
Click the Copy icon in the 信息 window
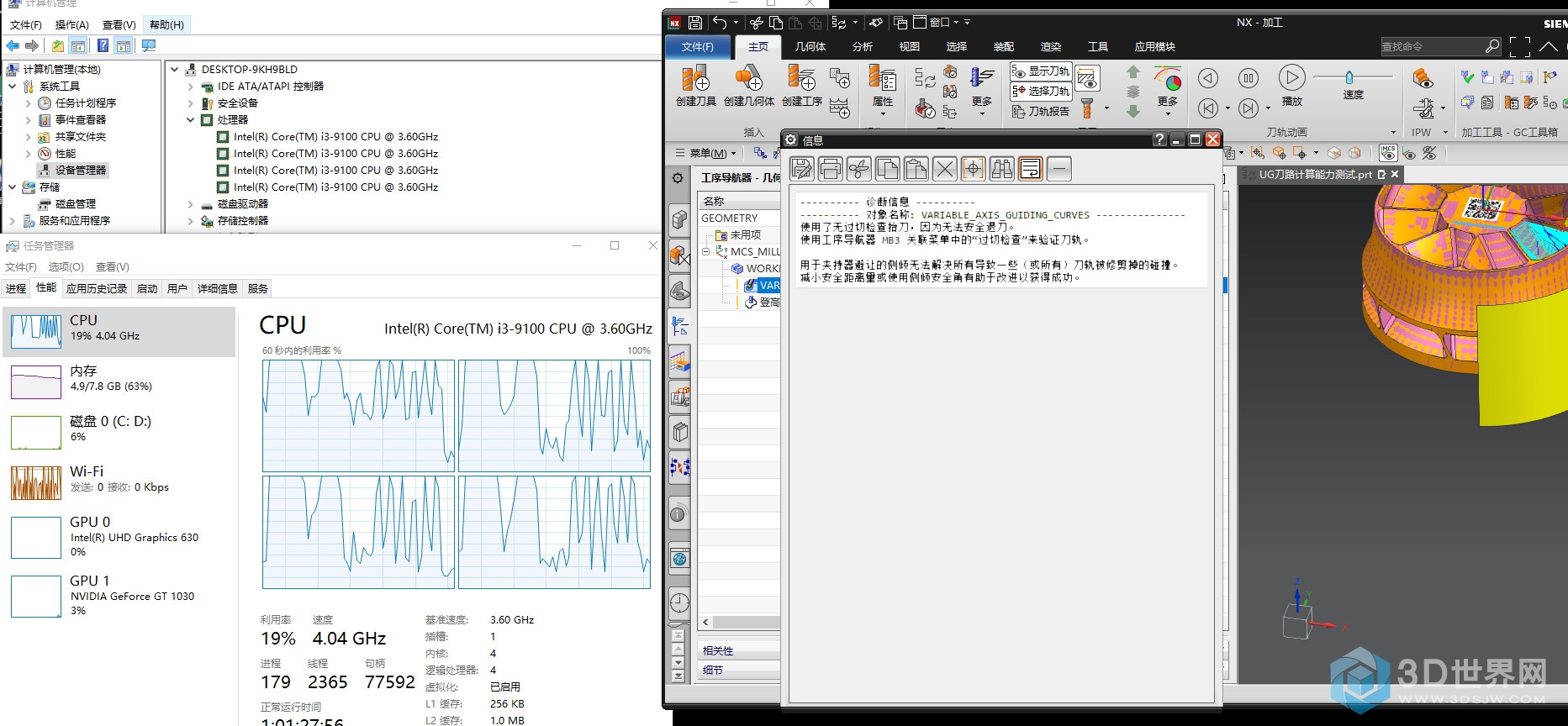(x=888, y=169)
